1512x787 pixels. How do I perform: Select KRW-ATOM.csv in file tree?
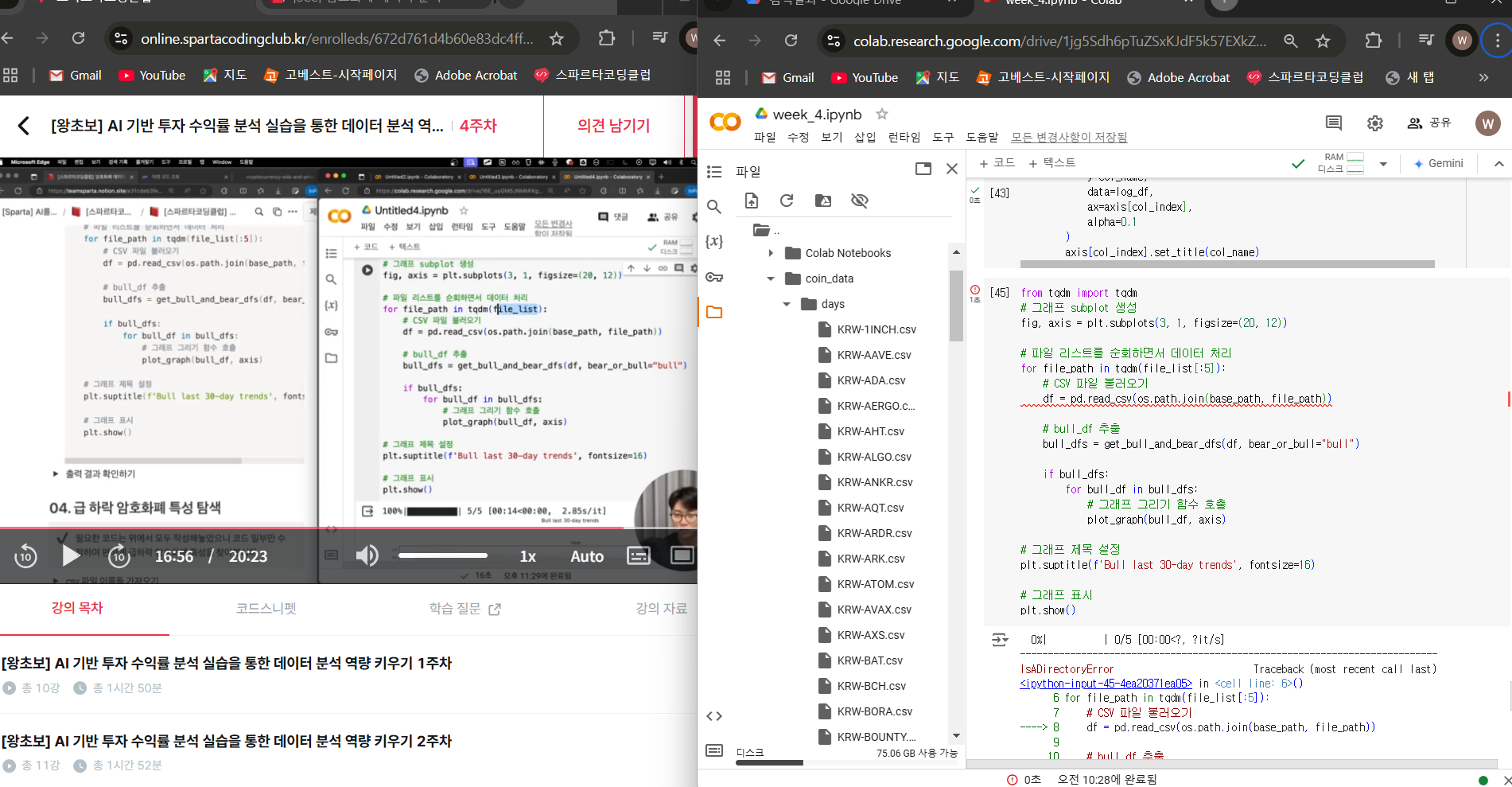tap(876, 584)
